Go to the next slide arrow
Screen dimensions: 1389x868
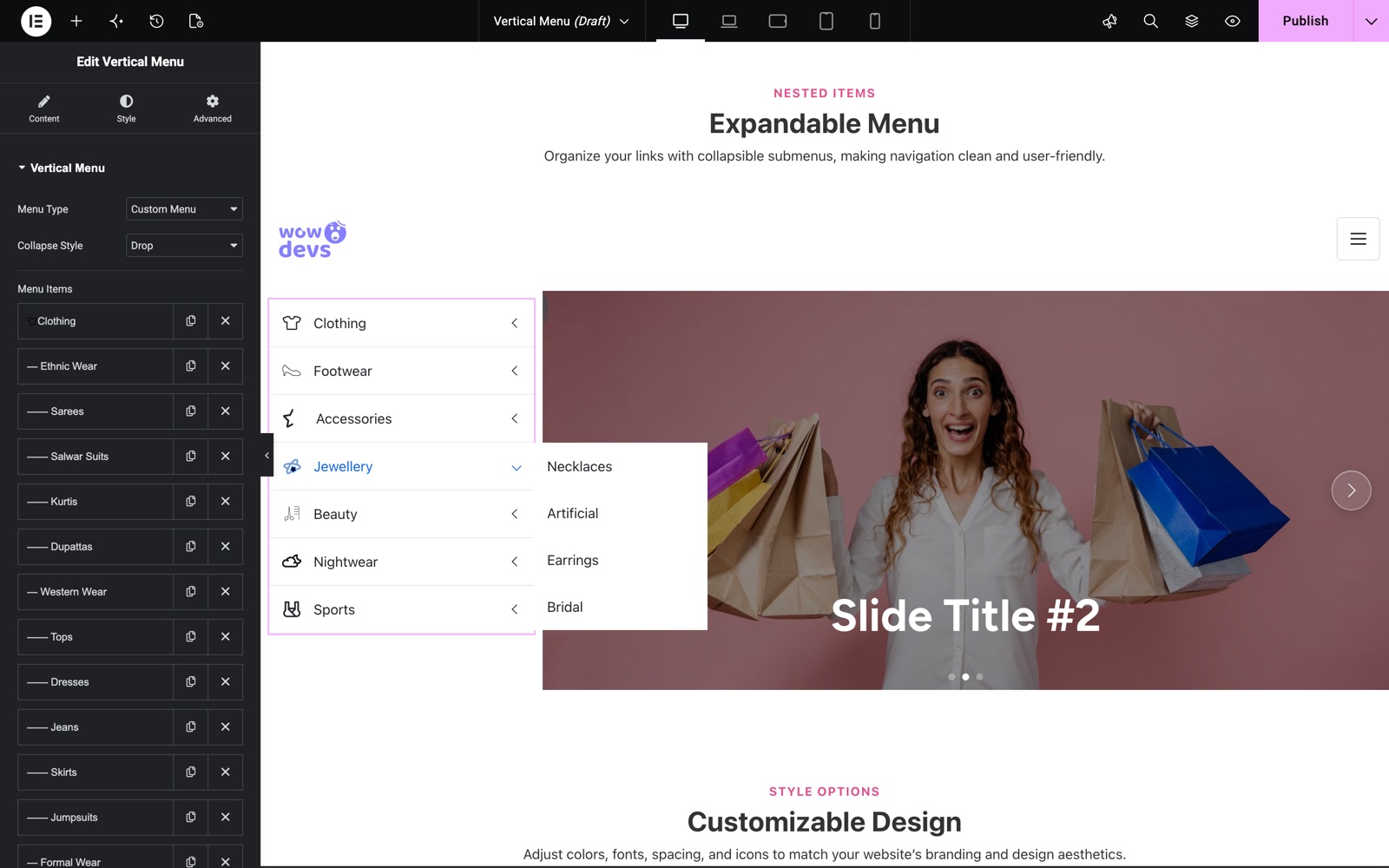tap(1351, 490)
